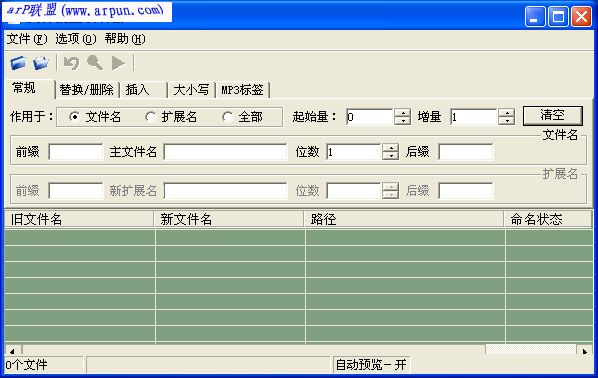Viewport: 598px width, 378px height.
Task: Click the 路径 column header
Action: pyautogui.click(x=404, y=219)
